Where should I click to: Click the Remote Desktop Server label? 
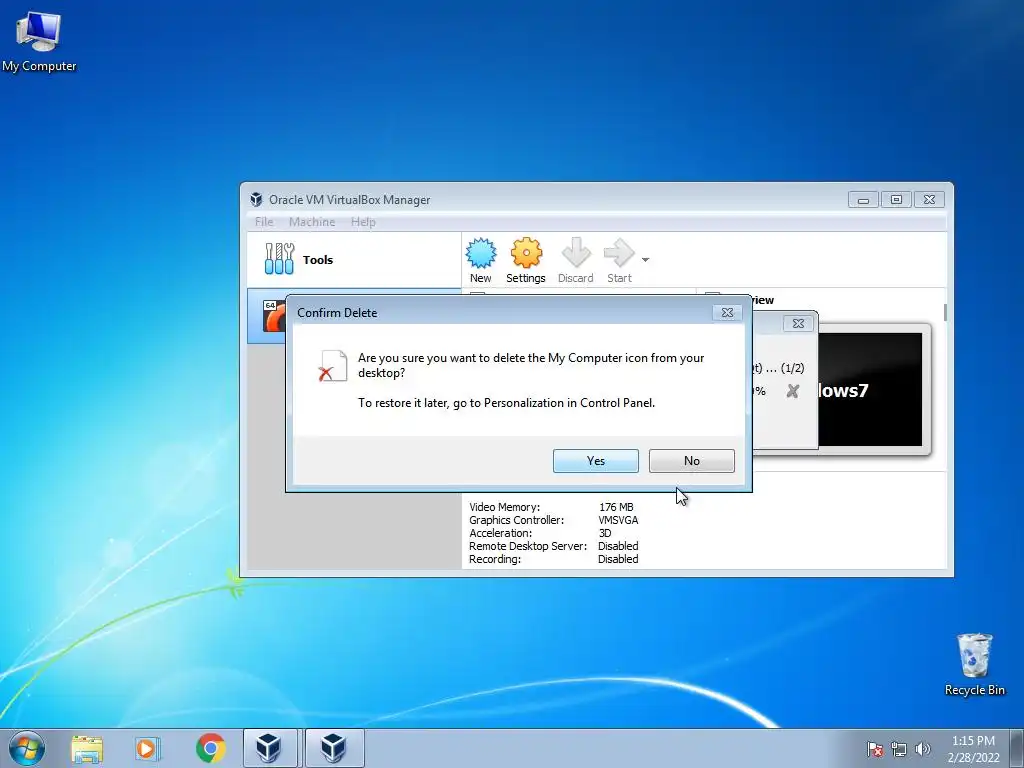click(528, 546)
